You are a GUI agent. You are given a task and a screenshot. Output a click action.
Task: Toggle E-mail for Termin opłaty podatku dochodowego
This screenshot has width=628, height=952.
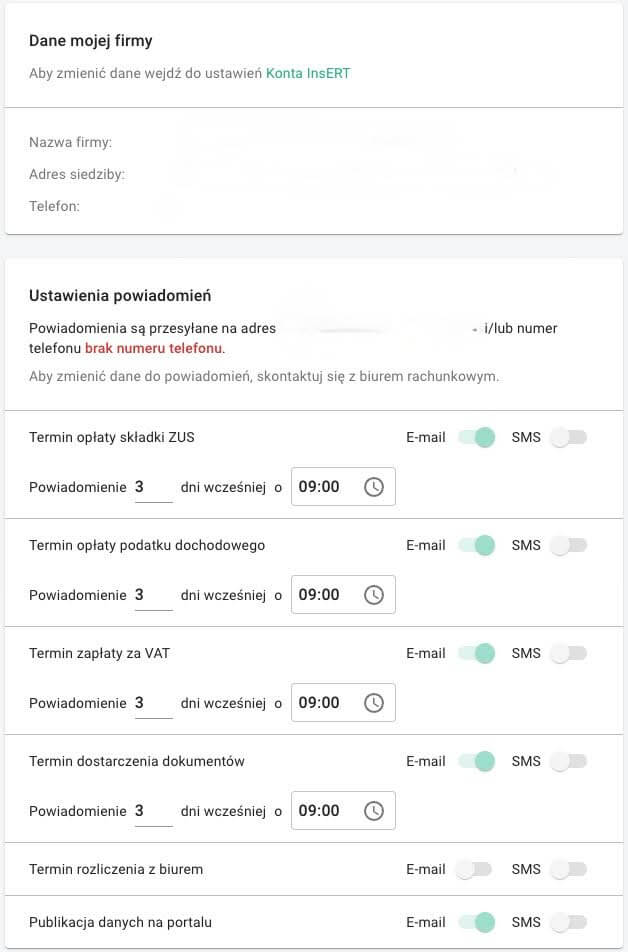point(477,545)
